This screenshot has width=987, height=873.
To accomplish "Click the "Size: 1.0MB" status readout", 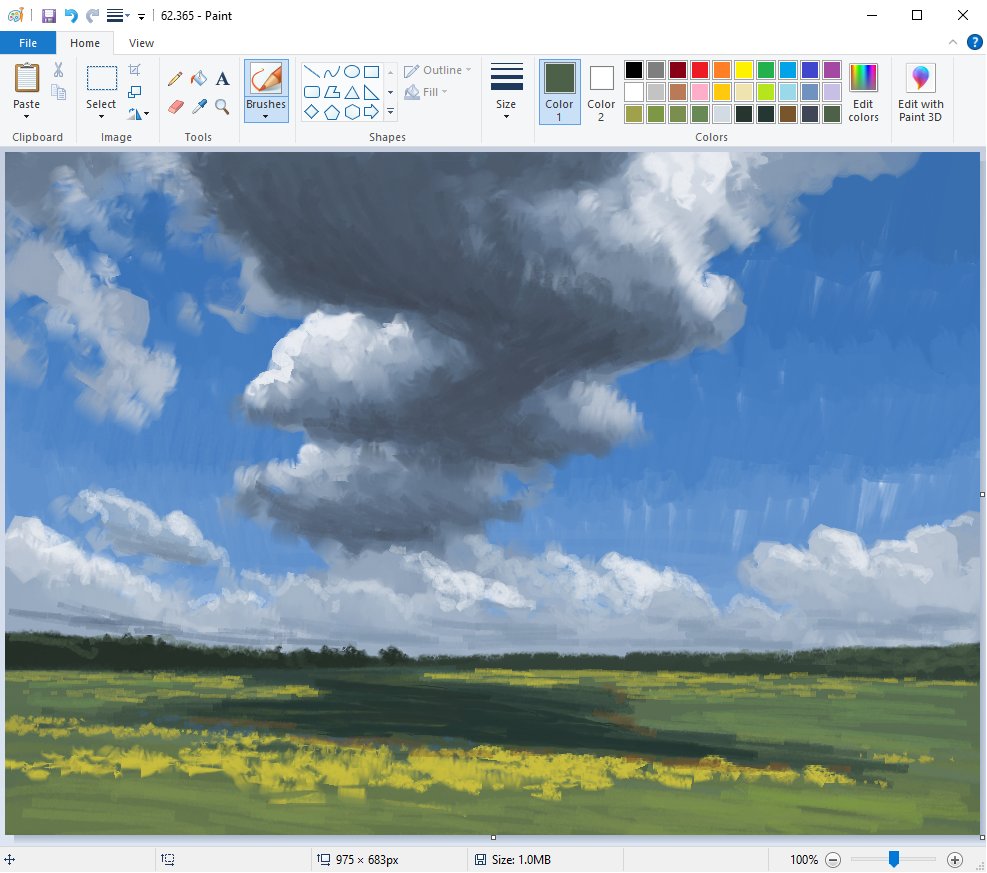I will [521, 860].
